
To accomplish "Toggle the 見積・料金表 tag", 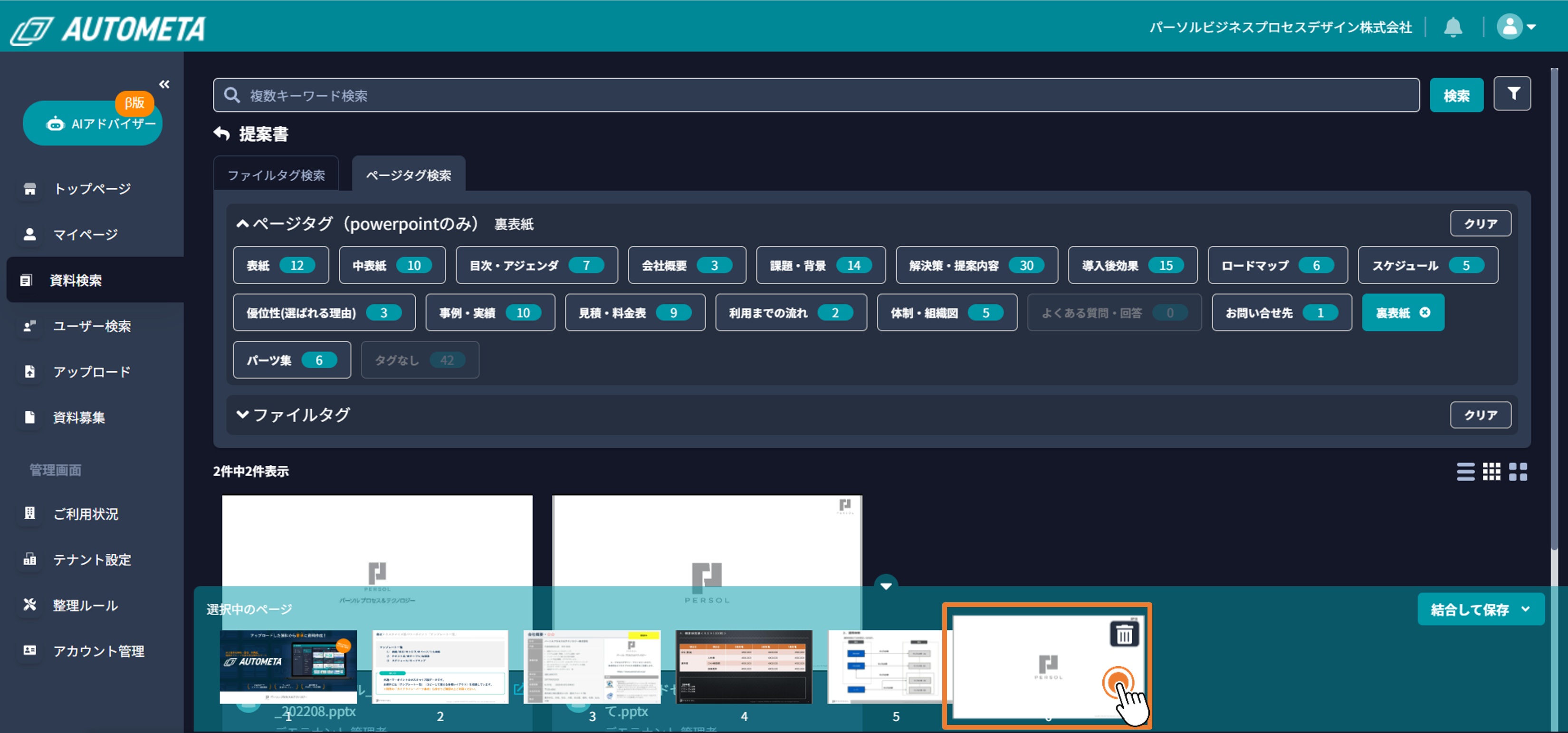I will pyautogui.click(x=635, y=312).
